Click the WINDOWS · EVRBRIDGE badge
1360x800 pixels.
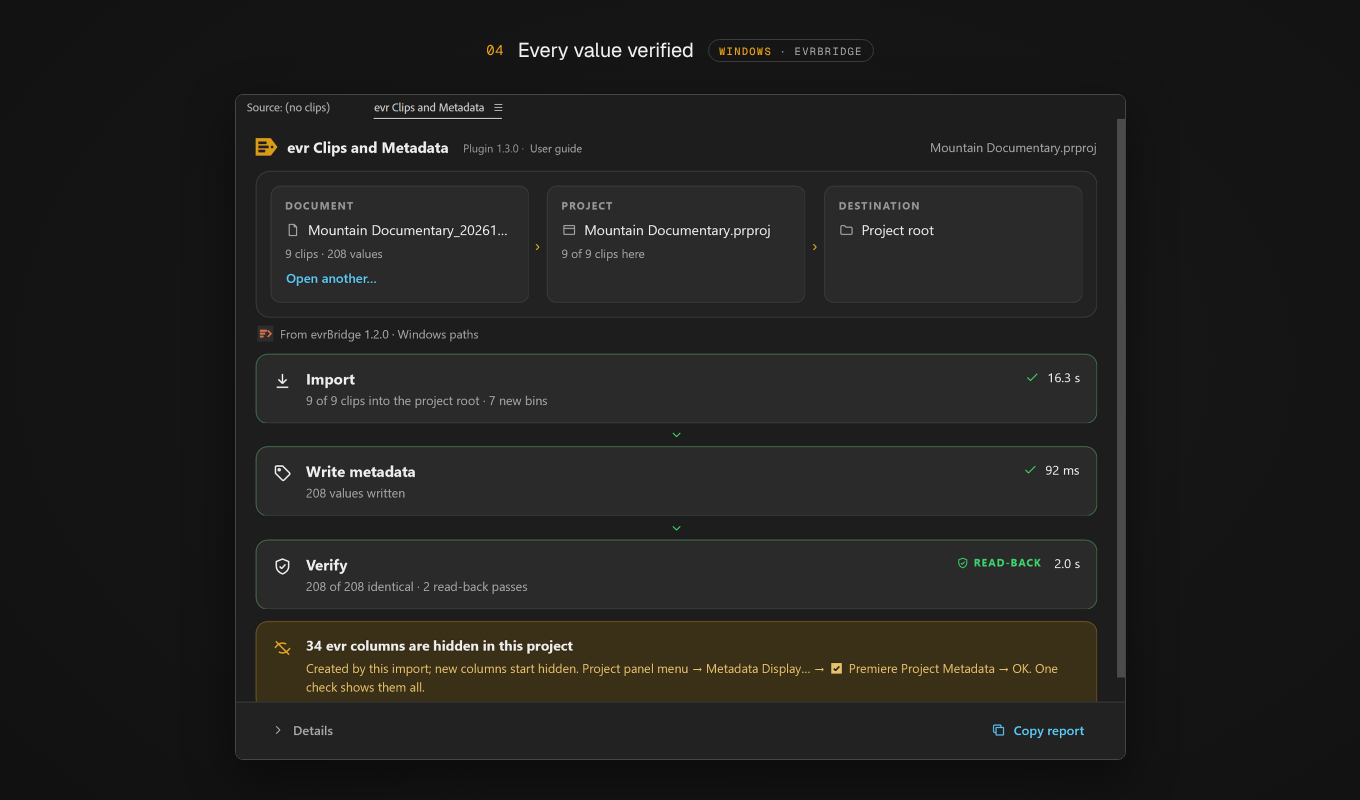click(x=791, y=51)
